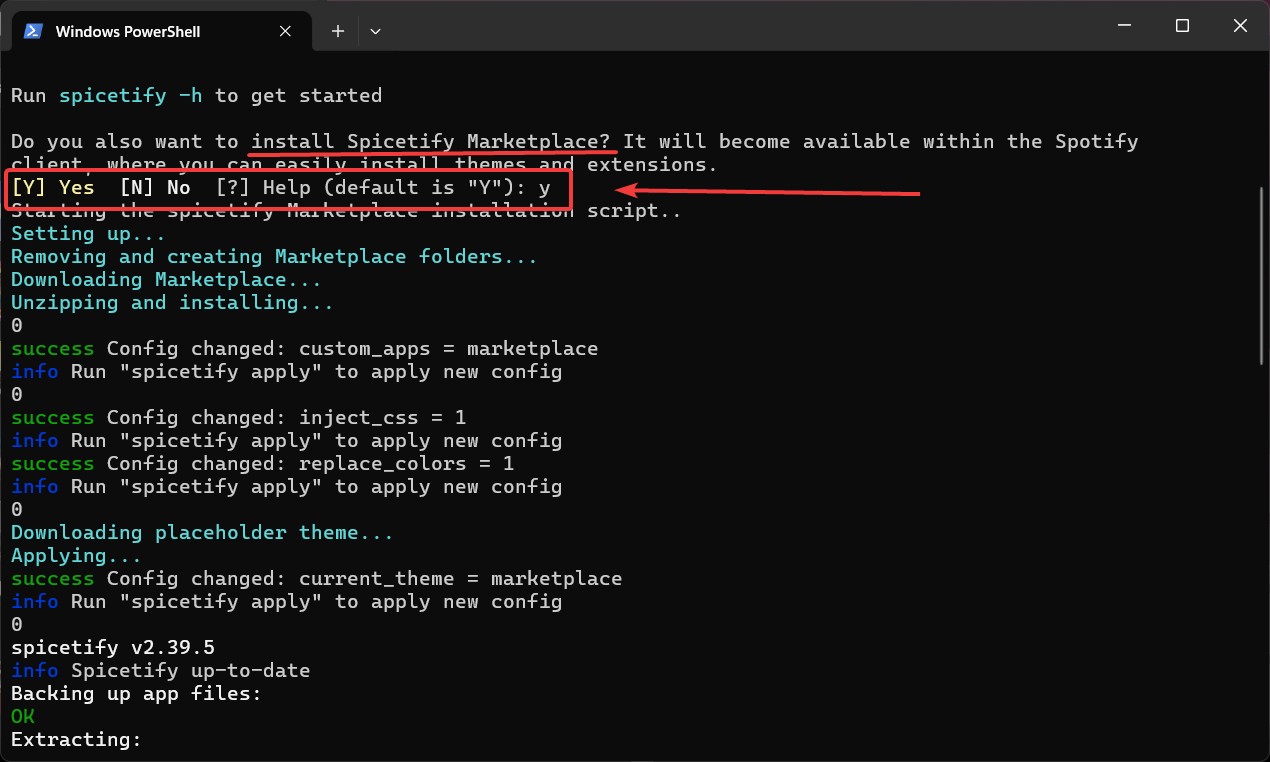Click the "Extracting:" line

(x=75, y=739)
